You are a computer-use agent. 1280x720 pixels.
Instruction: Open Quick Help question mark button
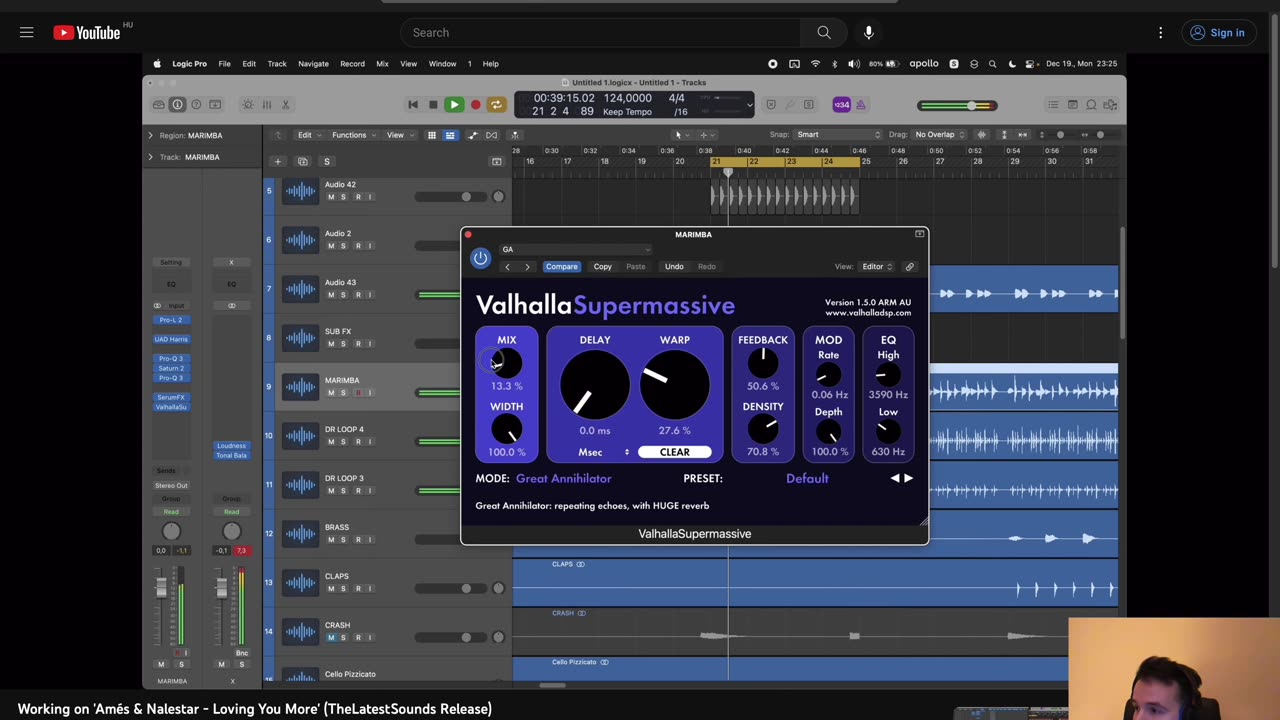point(196,104)
